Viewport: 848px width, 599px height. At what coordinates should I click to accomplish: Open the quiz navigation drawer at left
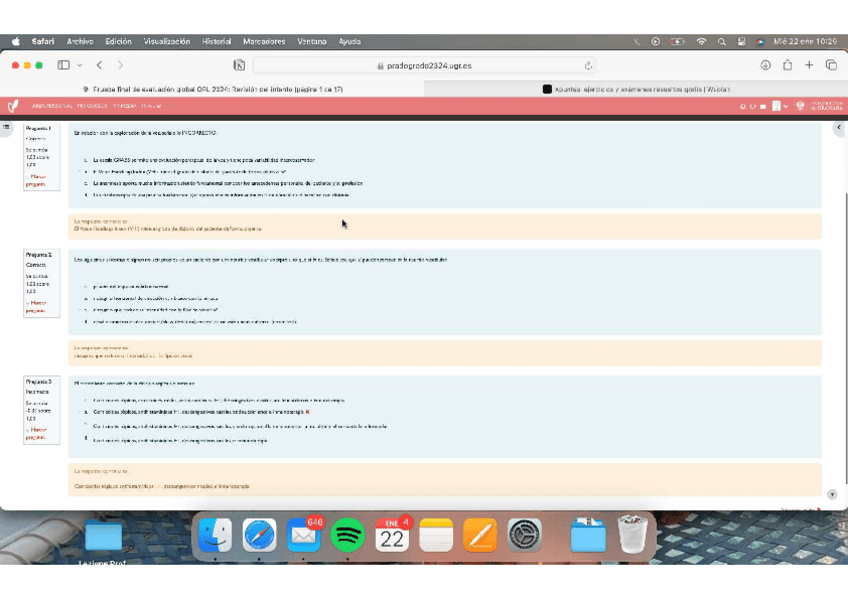point(7,128)
